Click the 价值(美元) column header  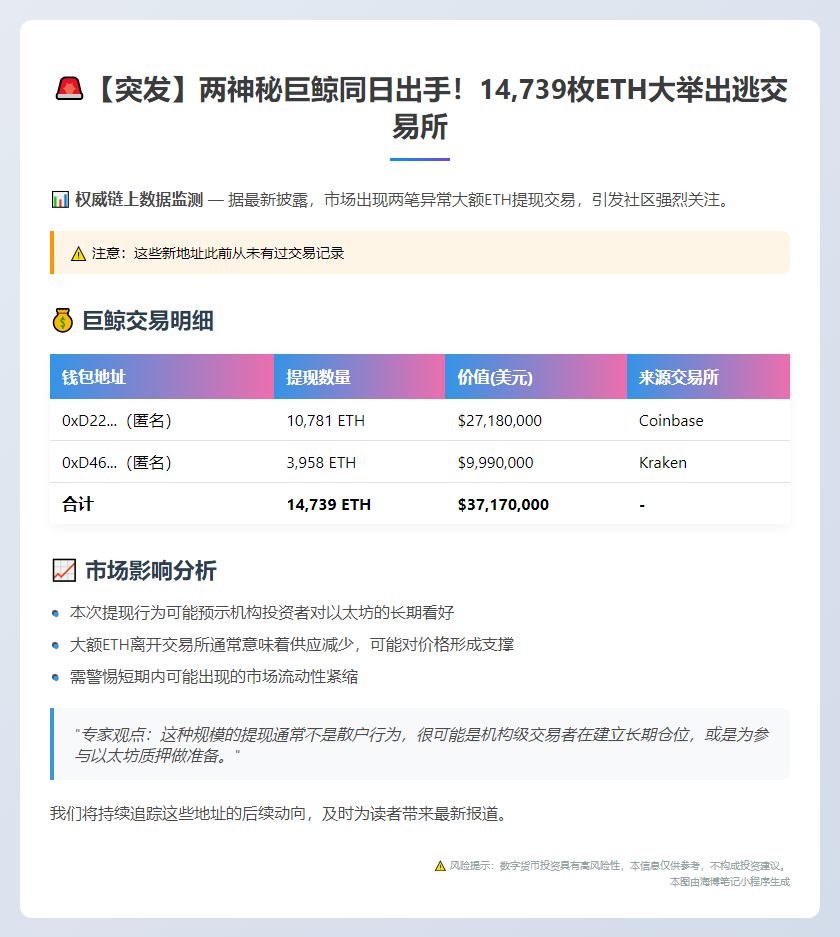[x=536, y=376]
